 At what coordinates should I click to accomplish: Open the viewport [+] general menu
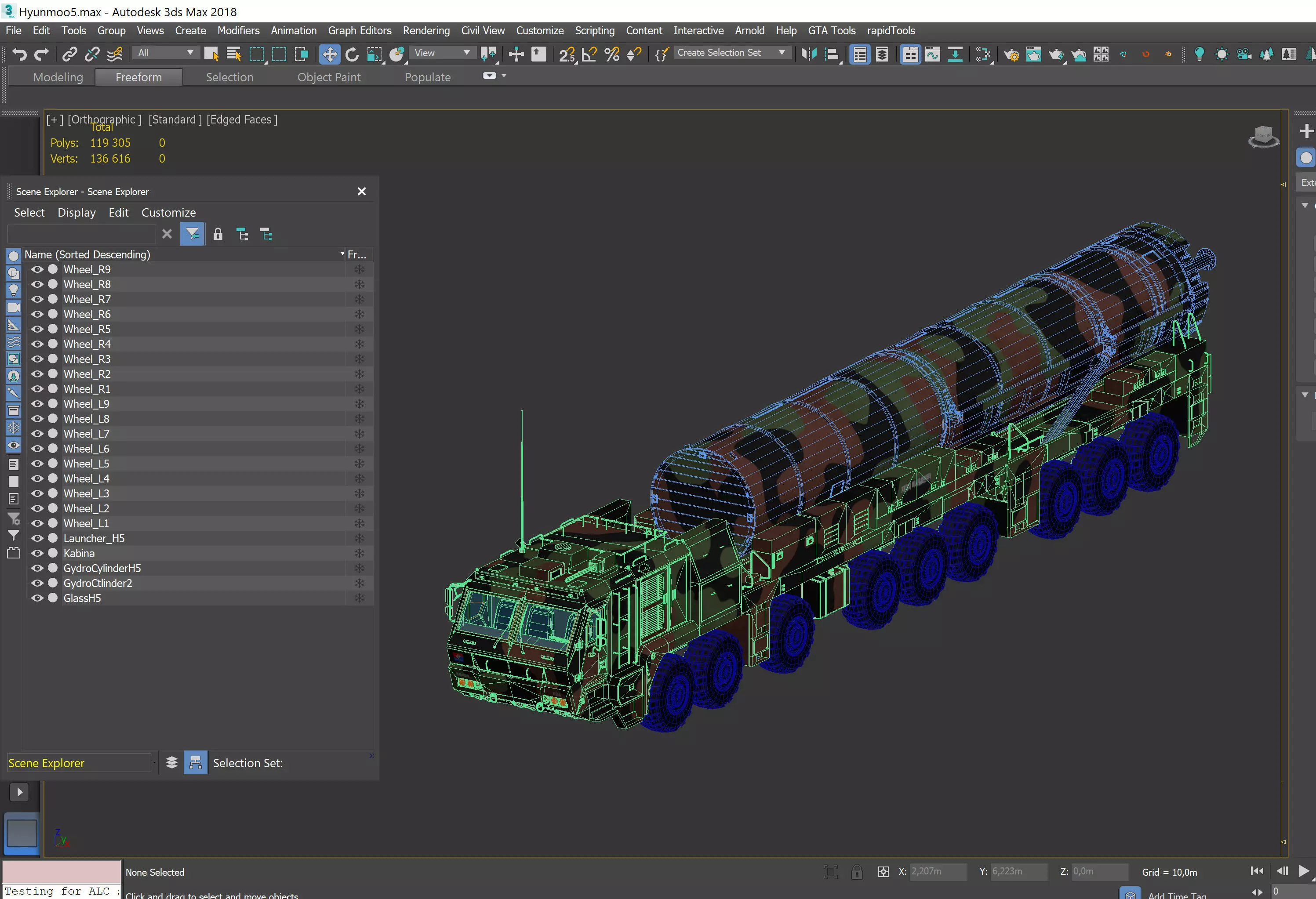[x=55, y=120]
